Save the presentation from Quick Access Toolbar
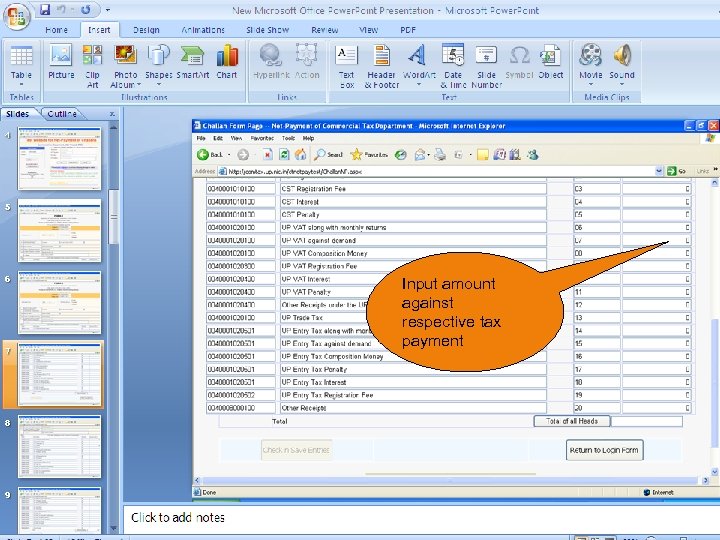The width and height of the screenshot is (720, 540). pyautogui.click(x=45, y=10)
